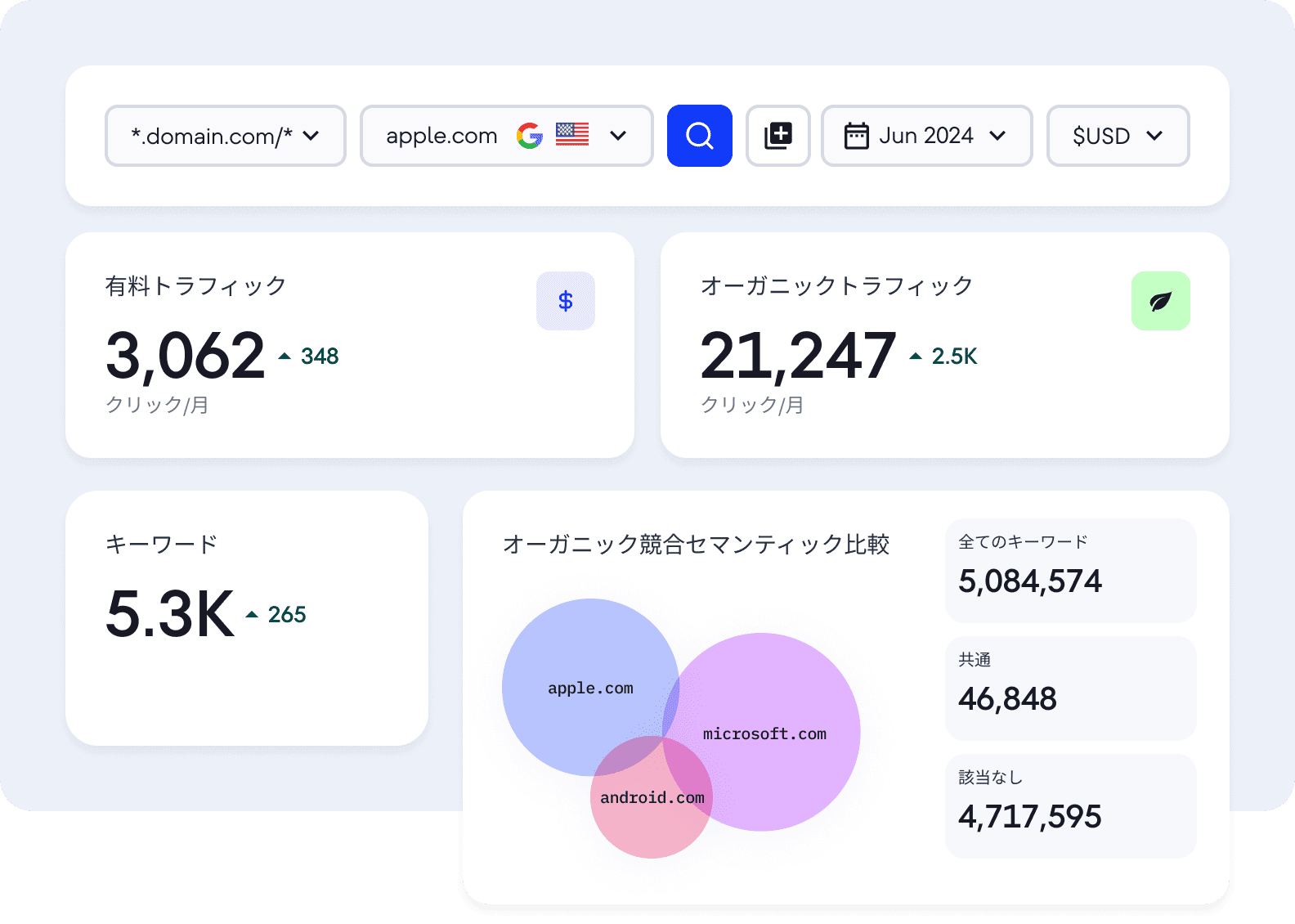Click the 該当なし card showing 4,717,595
The width and height of the screenshot is (1295, 924).
(x=1071, y=806)
